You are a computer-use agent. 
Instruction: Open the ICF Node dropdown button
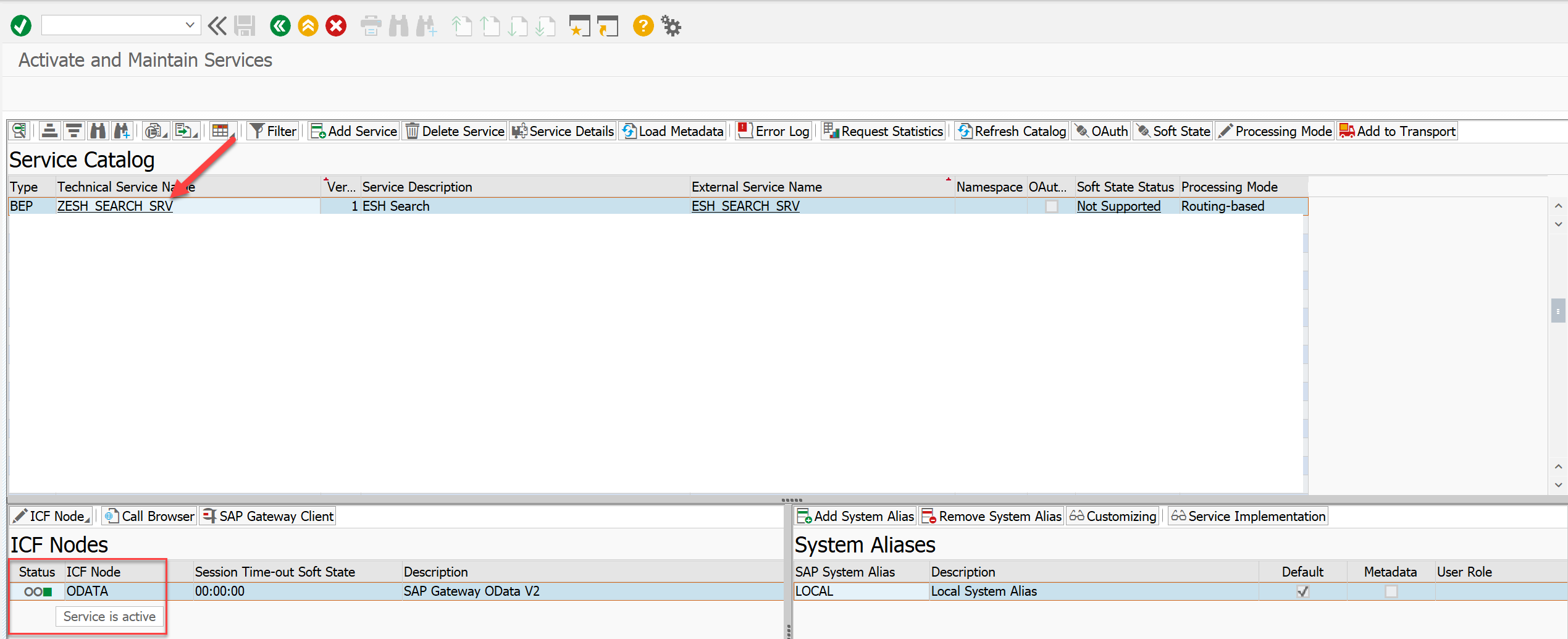52,516
